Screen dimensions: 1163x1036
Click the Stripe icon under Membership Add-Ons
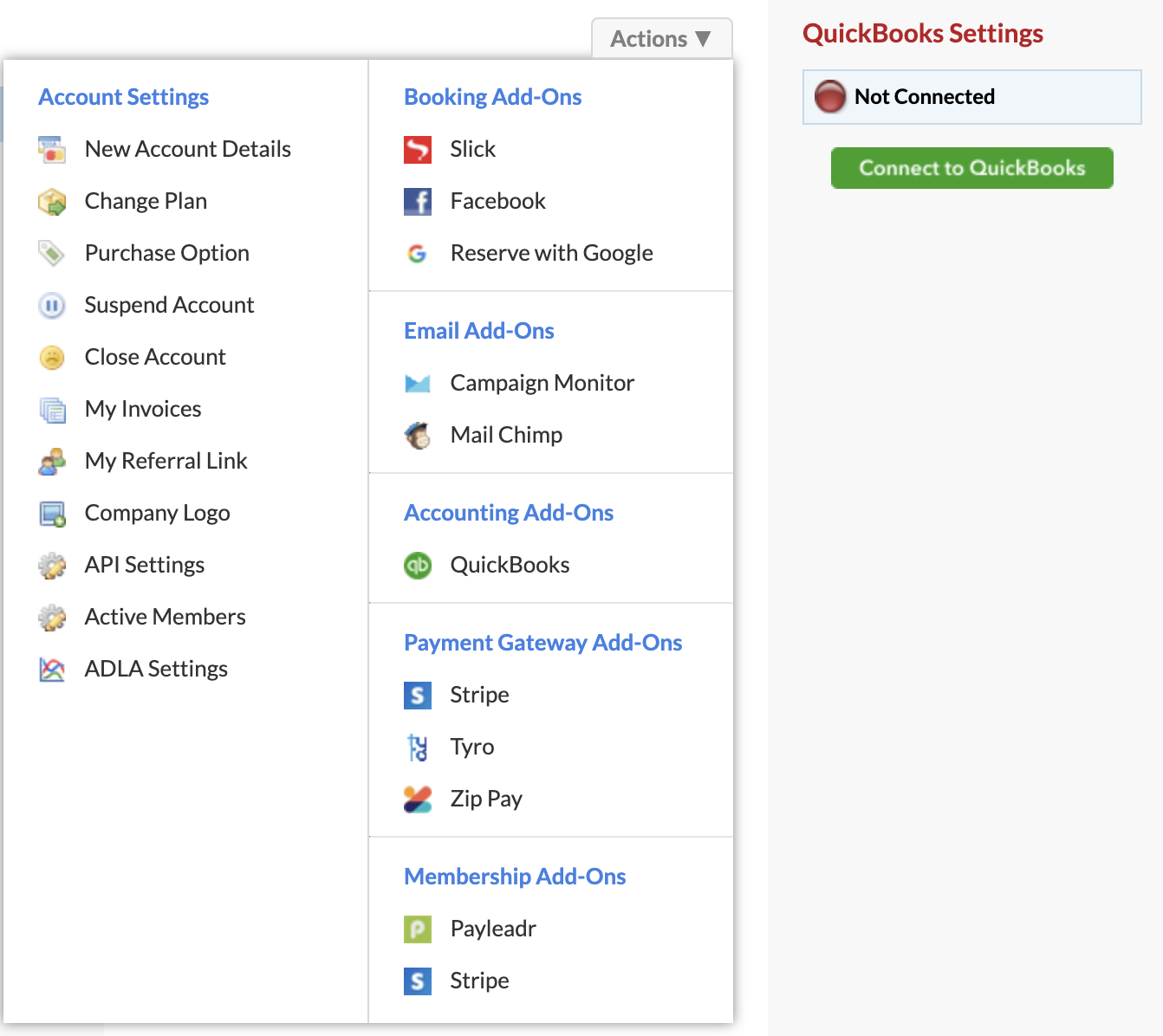418,981
